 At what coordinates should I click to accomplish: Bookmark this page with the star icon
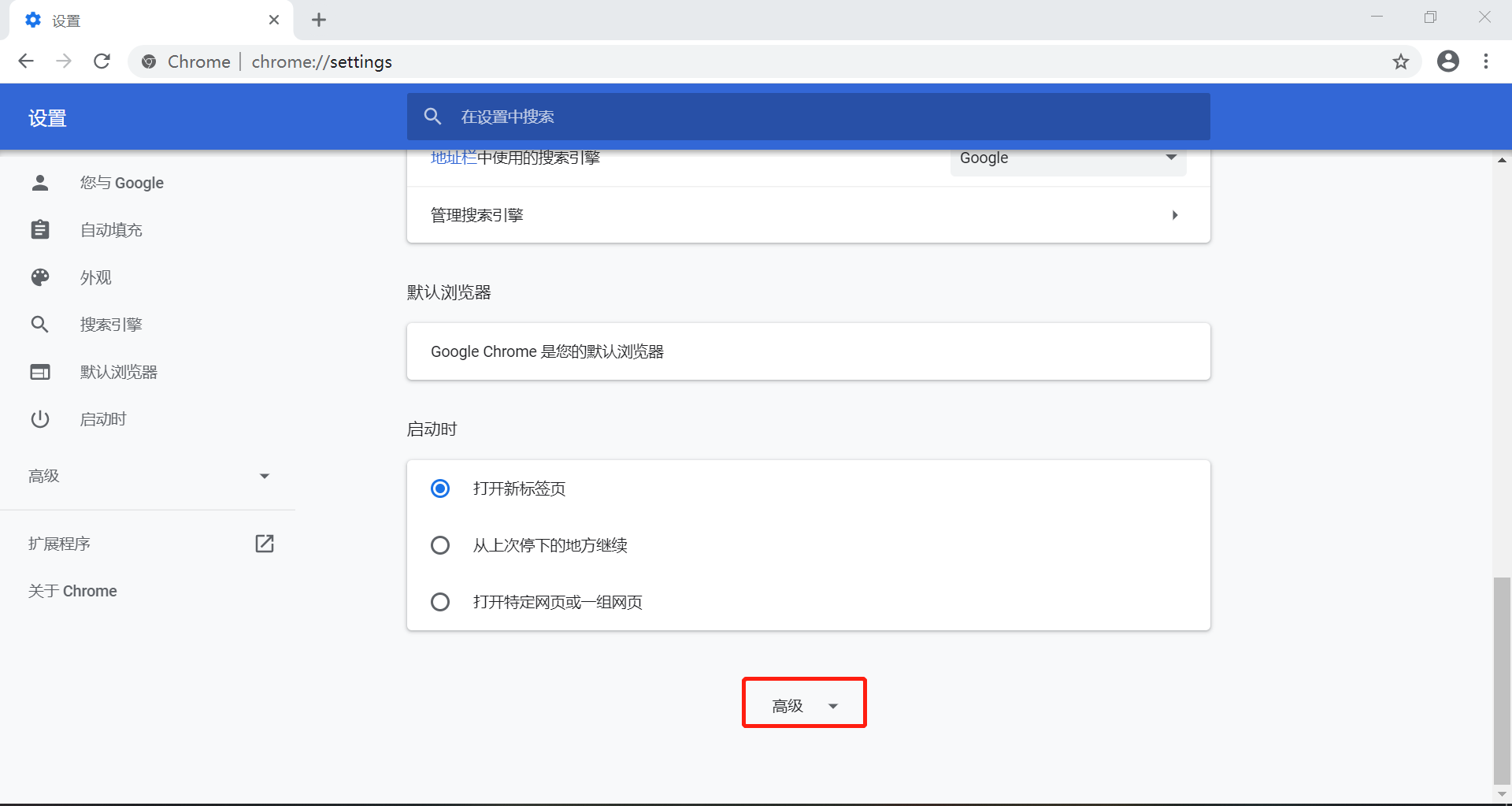coord(1400,61)
